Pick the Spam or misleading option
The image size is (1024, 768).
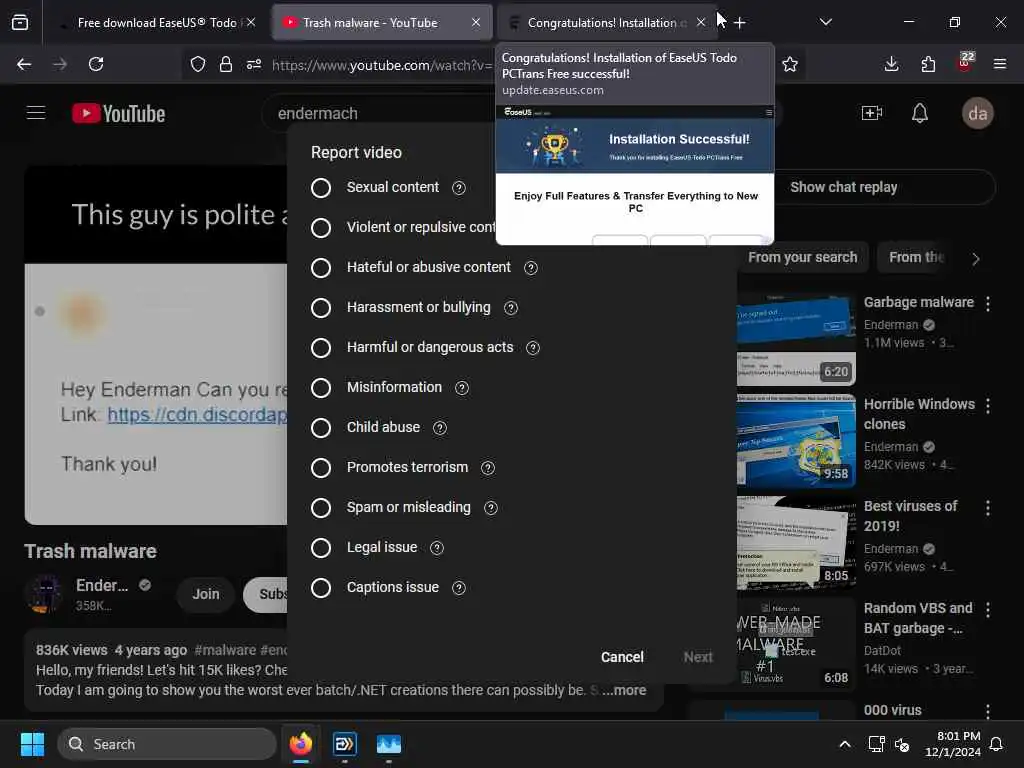tap(321, 507)
